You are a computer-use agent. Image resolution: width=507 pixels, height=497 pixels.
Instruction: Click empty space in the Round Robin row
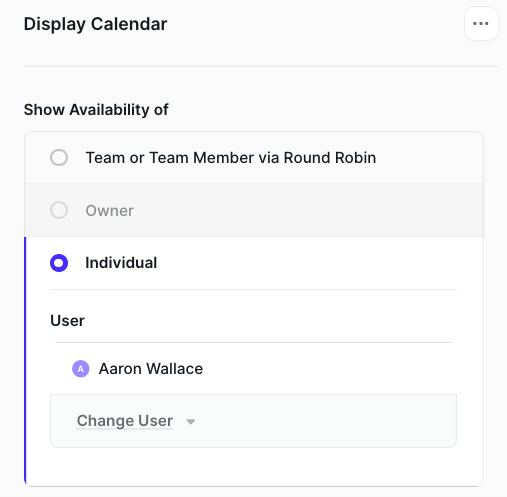[x=430, y=157]
